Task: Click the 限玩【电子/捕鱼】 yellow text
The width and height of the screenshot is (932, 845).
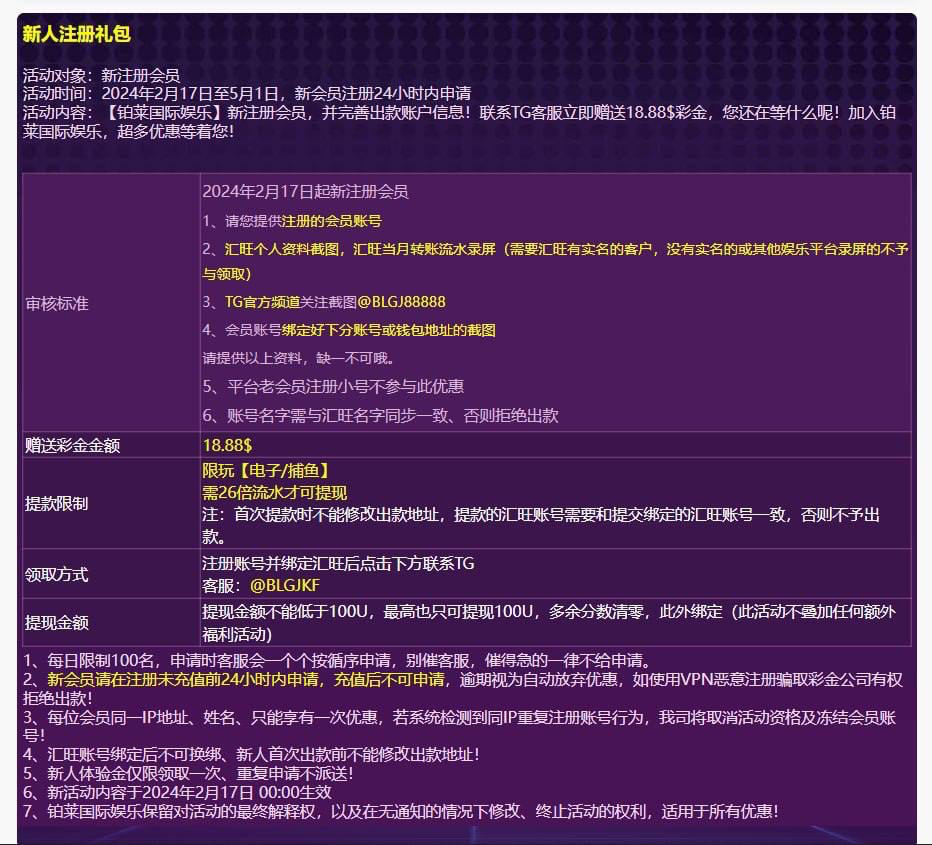Action: [x=266, y=470]
